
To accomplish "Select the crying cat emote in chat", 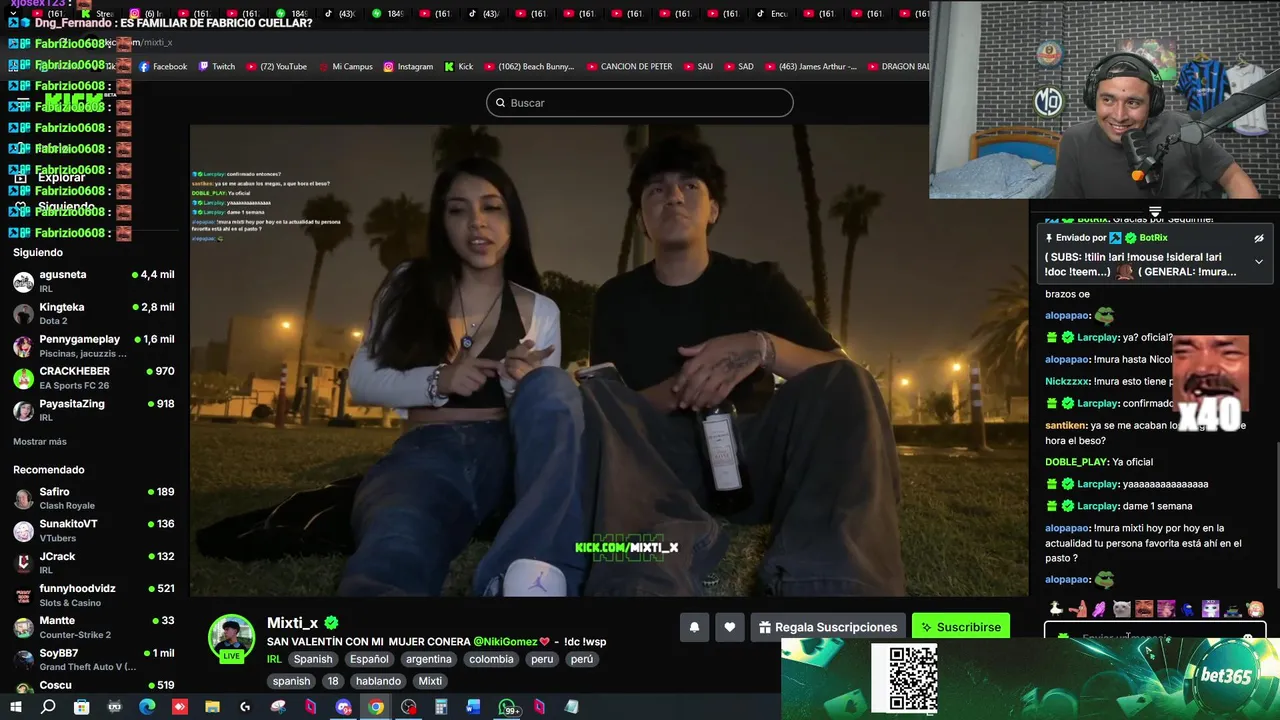I will (1122, 609).
